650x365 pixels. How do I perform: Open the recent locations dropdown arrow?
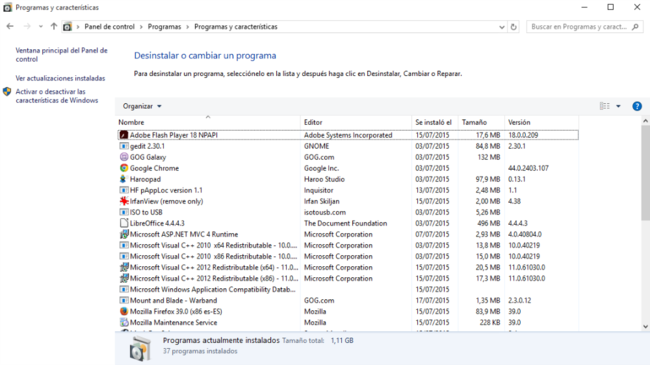(x=41, y=27)
